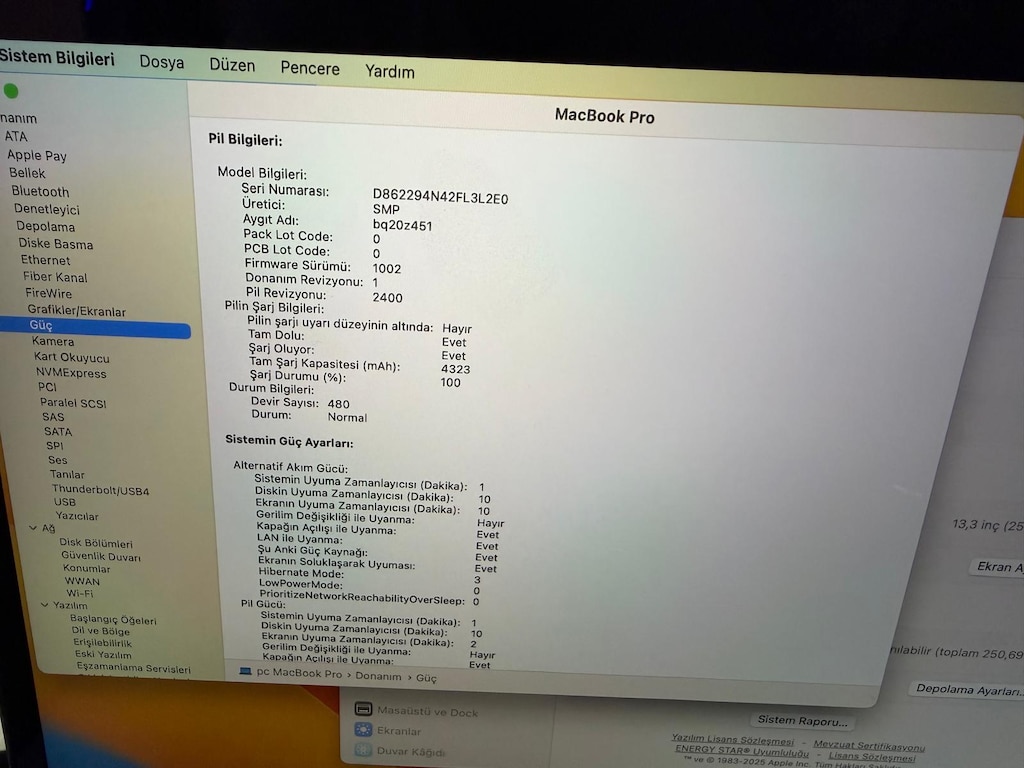
Task: Select Kart Okuyucu in the sidebar
Action: [x=72, y=357]
